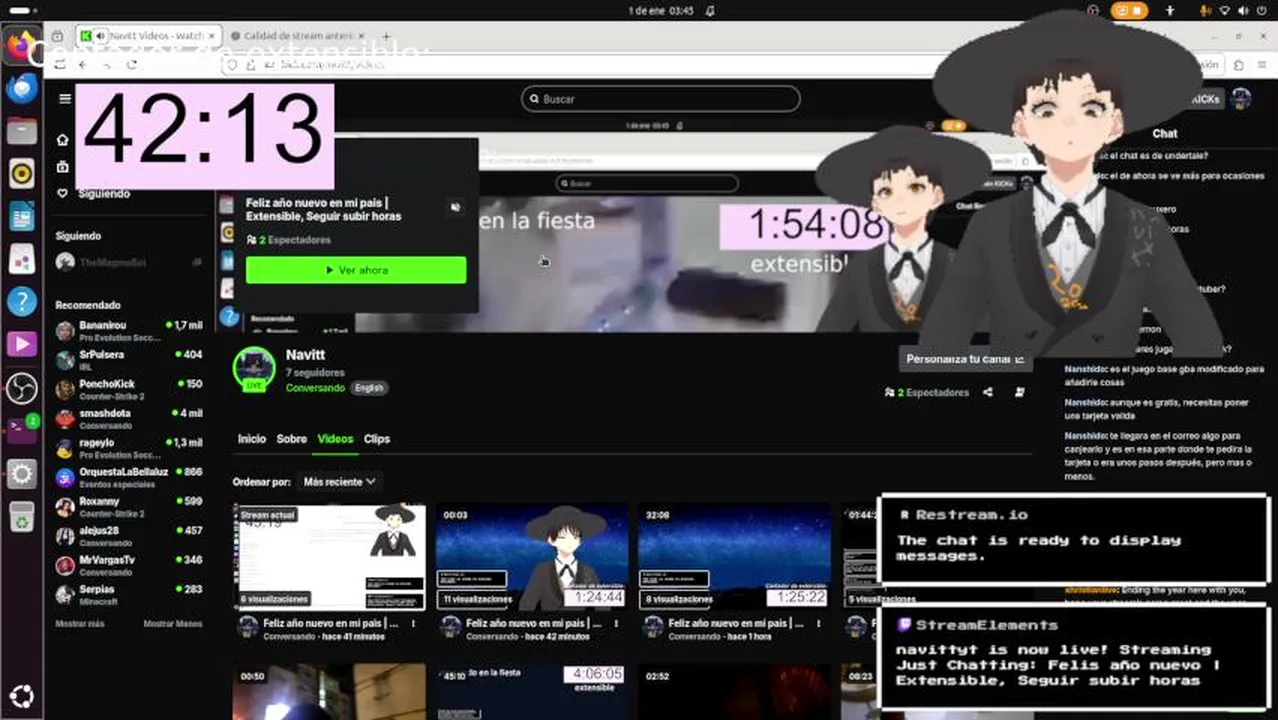This screenshot has height=720, width=1278.
Task: Show Applications via Ubuntu logo button
Action: click(x=21, y=696)
